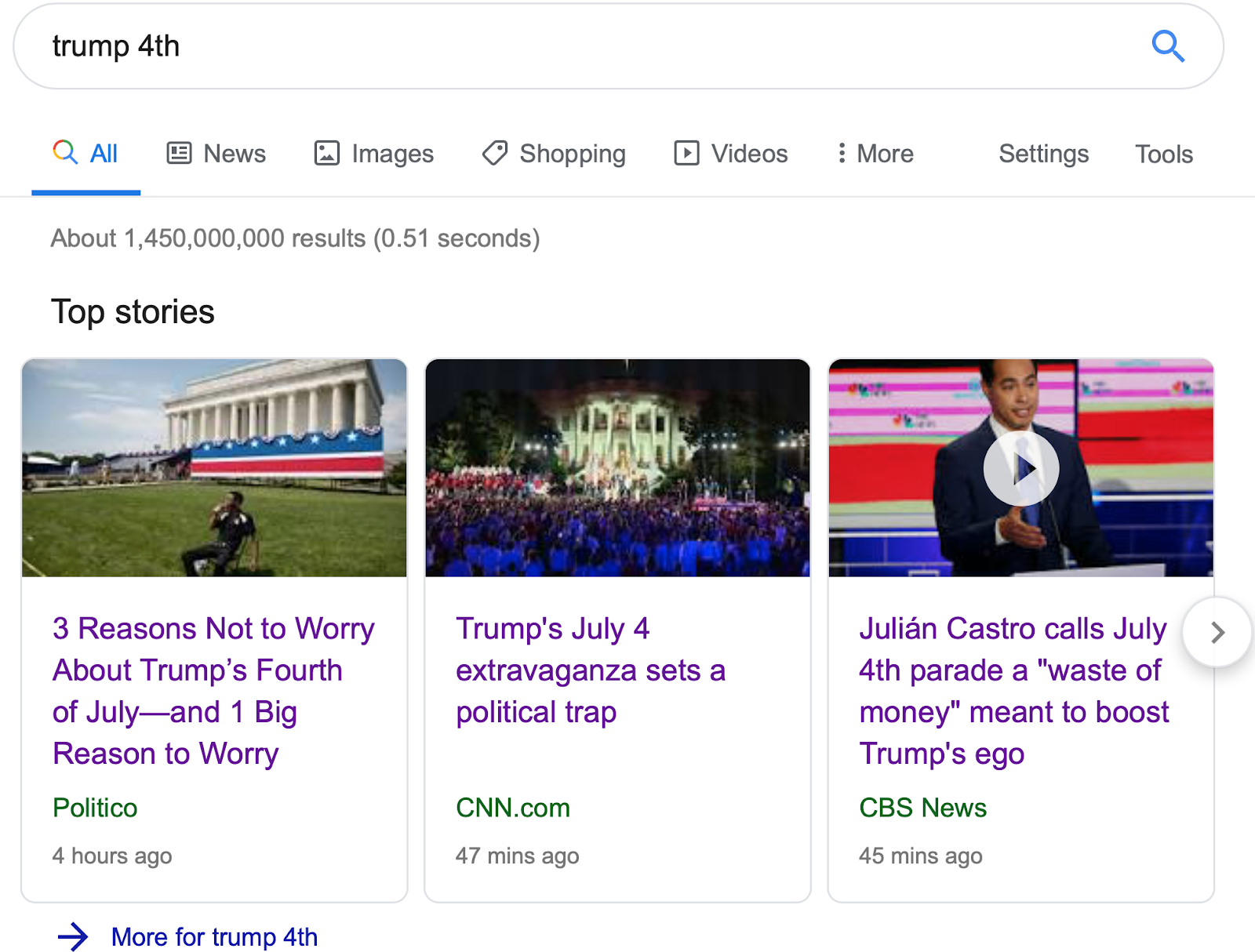
Task: Open Settings
Action: coord(1043,154)
